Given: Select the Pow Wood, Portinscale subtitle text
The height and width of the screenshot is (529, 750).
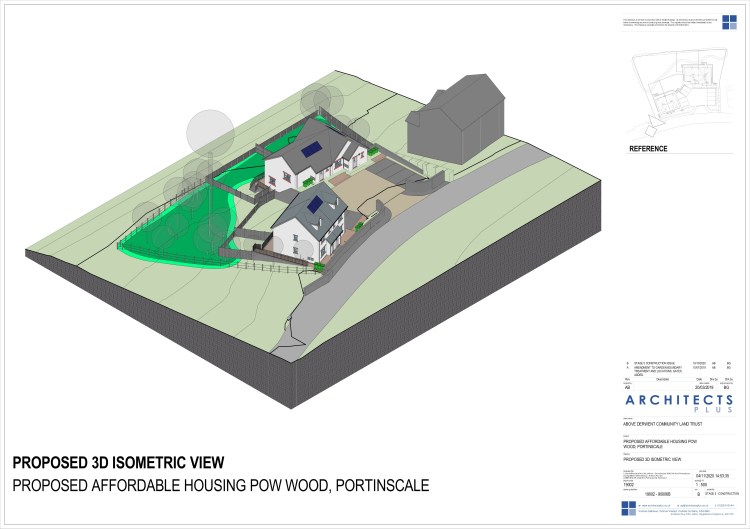Looking at the screenshot, I should coord(221,485).
